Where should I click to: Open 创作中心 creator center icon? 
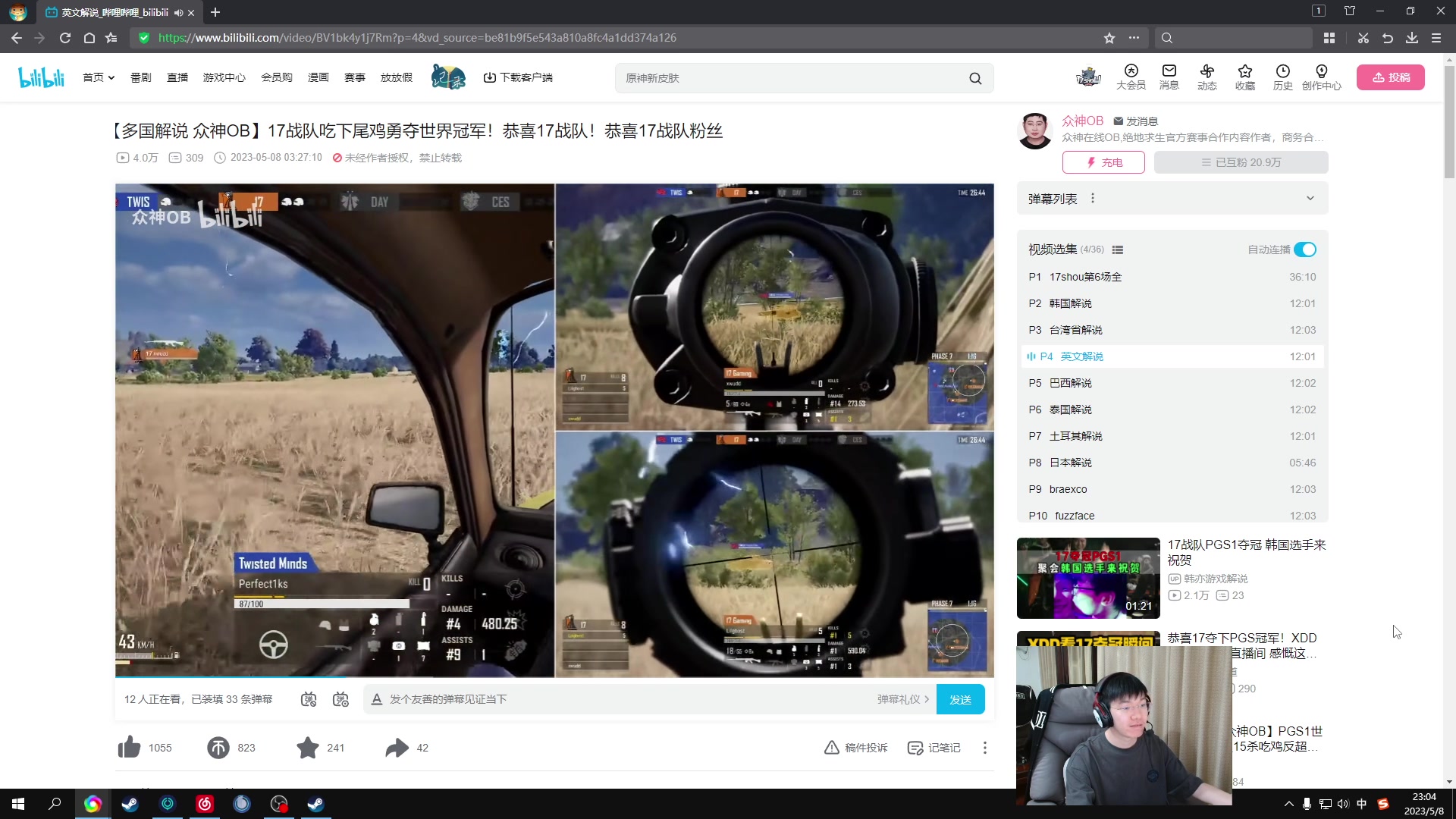click(x=1321, y=77)
